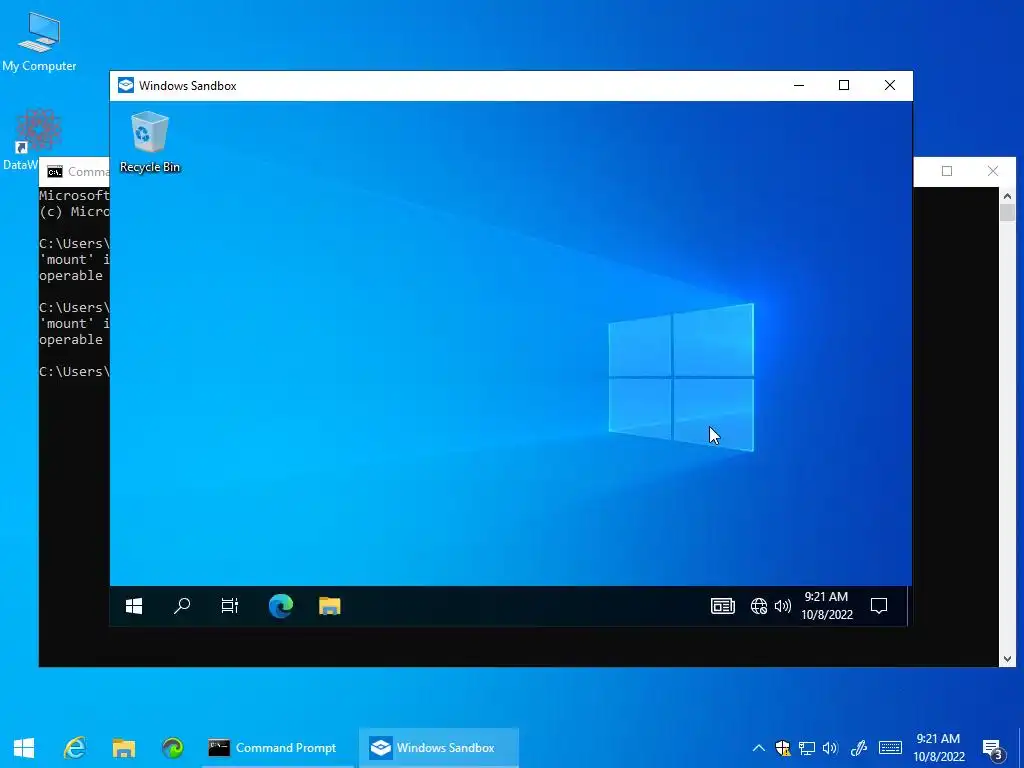
Task: Open the Windows Security tray icon
Action: 782,748
